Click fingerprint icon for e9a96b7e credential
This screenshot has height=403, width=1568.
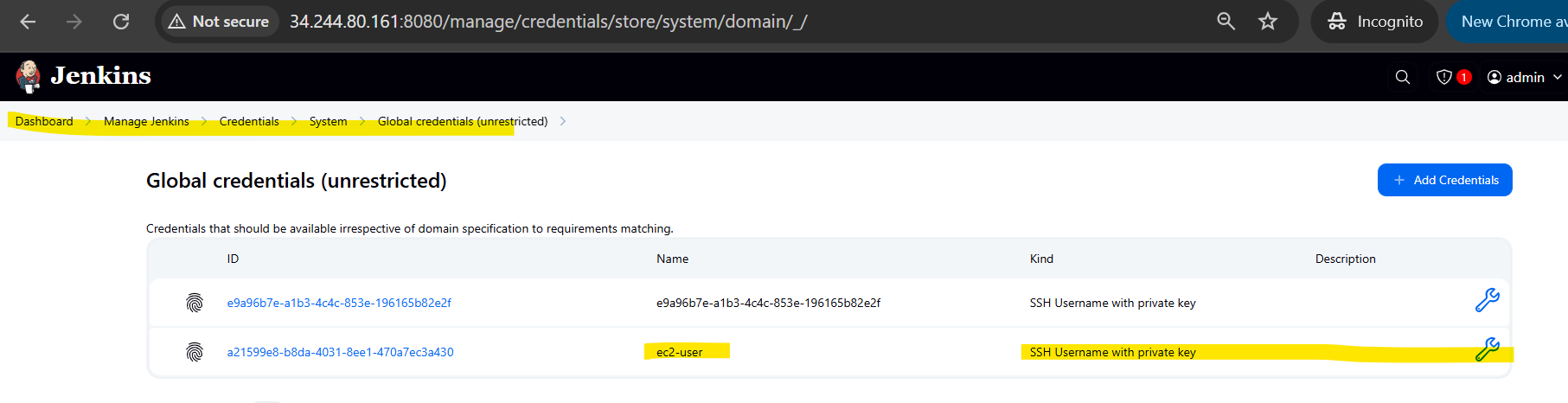pyautogui.click(x=195, y=303)
